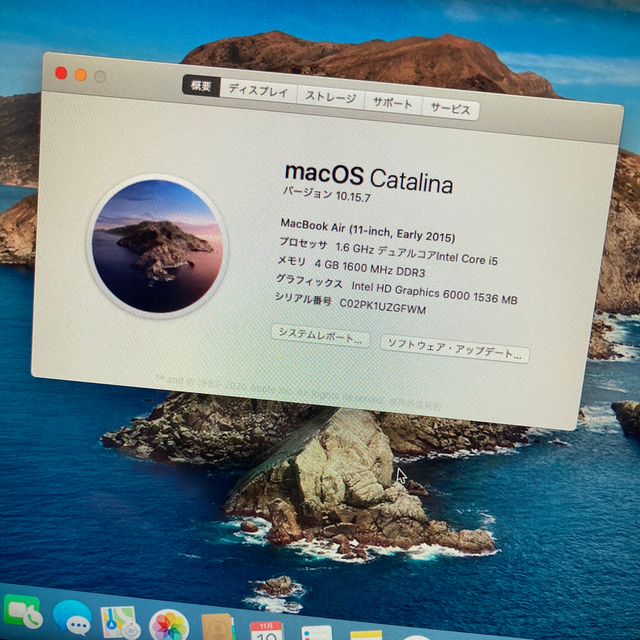
Task: Click the 4 GB 1600 MHz DDR3 text
Action: pos(370,268)
